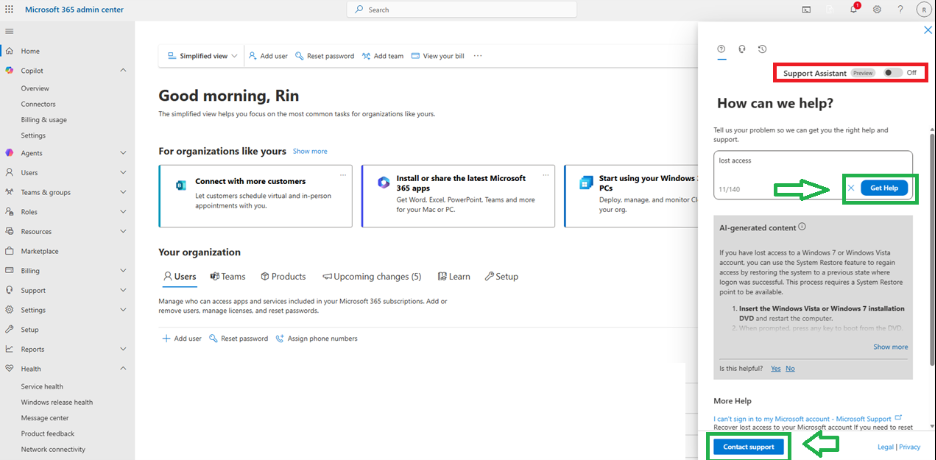Mark AI answer unhelpful with No

pos(790,369)
